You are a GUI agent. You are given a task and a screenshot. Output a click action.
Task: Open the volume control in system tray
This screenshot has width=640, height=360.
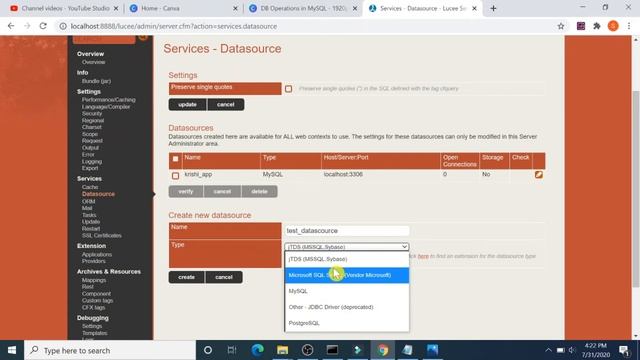pyautogui.click(x=572, y=350)
